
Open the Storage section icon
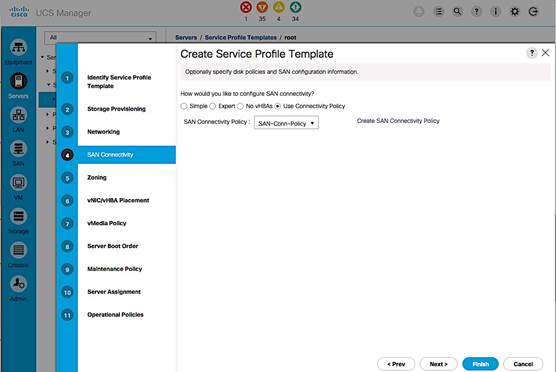click(x=18, y=216)
